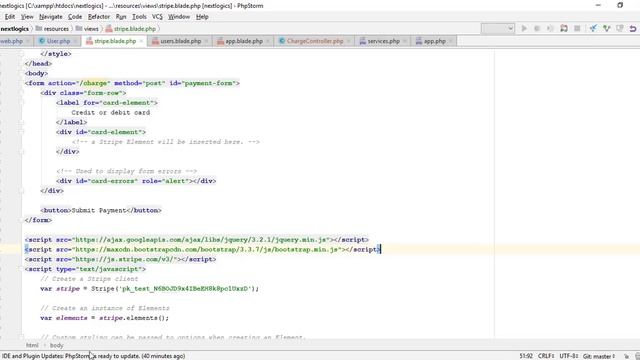
Task: Close the services.php tab
Action: 404,41
